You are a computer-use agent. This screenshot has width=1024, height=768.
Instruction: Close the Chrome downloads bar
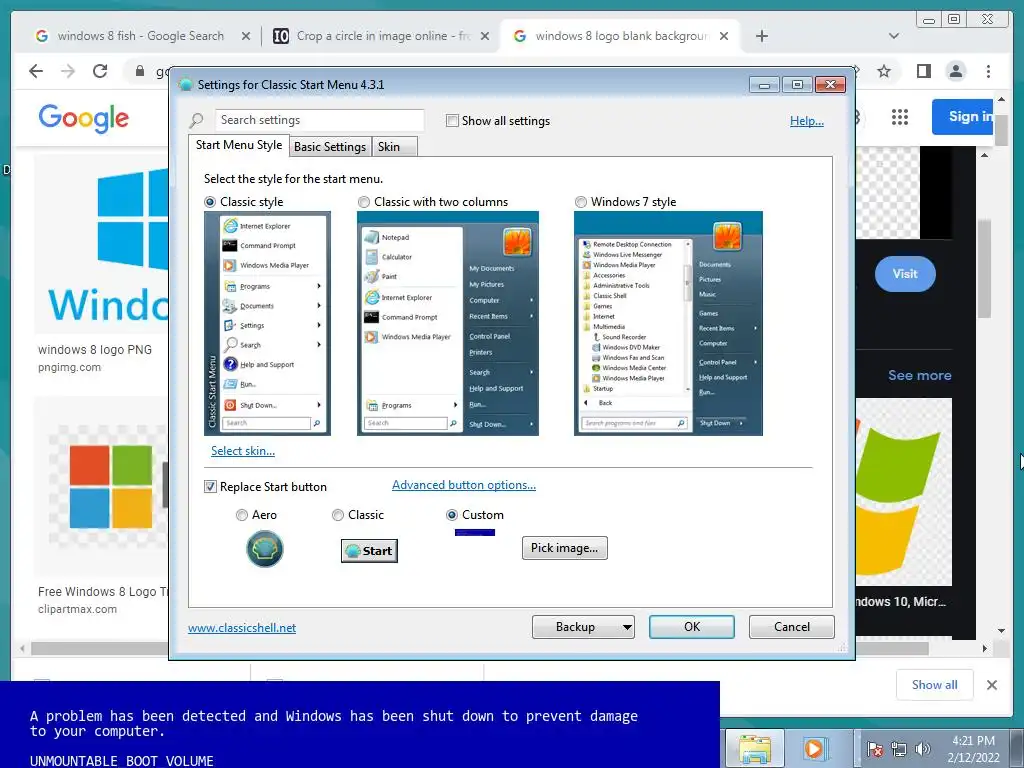coord(992,685)
